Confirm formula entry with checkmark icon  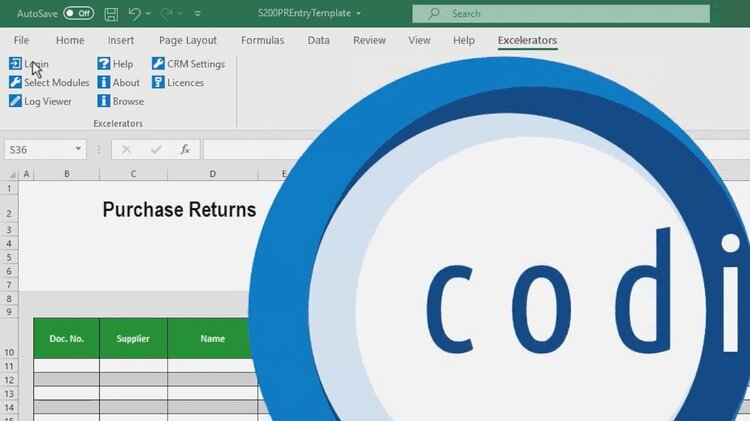(156, 150)
